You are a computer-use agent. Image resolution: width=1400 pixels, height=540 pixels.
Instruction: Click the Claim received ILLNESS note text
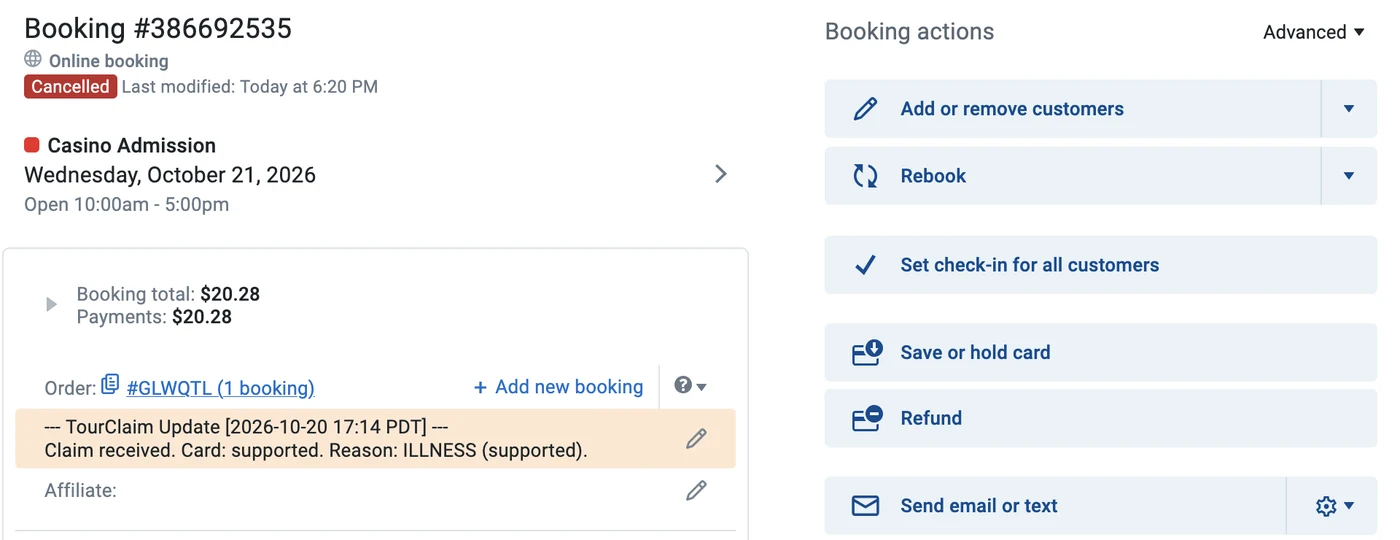pyautogui.click(x=316, y=450)
